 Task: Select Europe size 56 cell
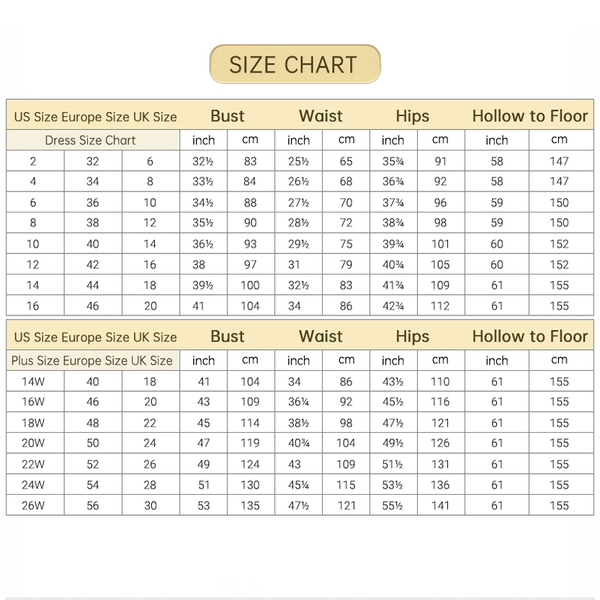93,505
